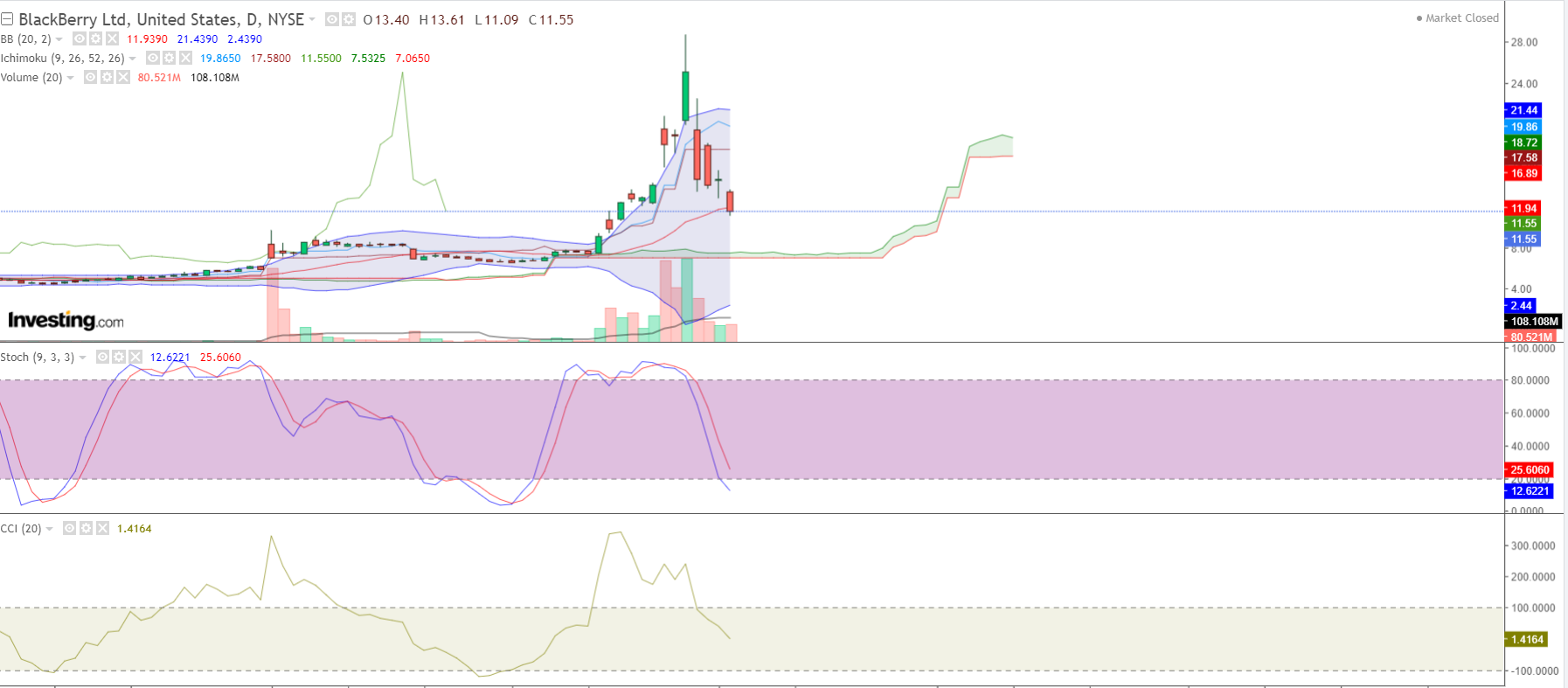The image size is (1568, 688).
Task: Click the Volume (20) indicator label
Action: click(x=31, y=78)
